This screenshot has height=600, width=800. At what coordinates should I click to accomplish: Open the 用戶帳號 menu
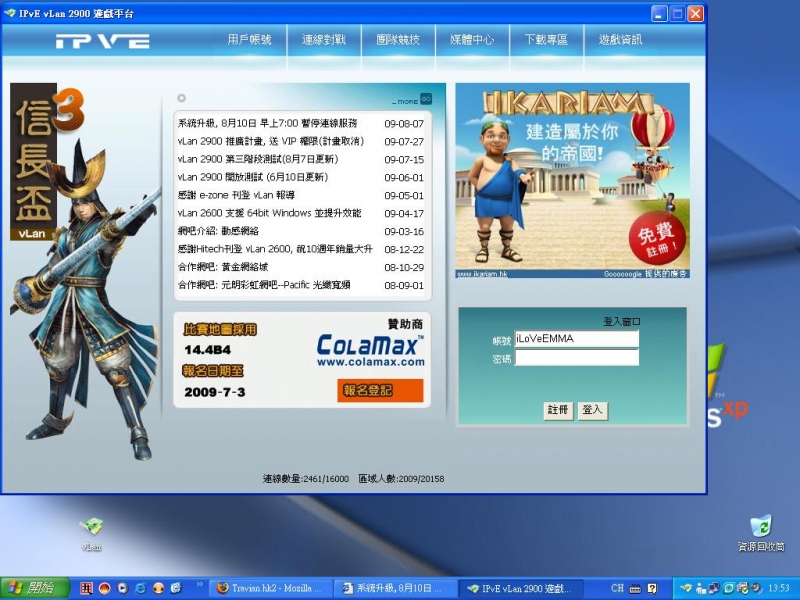pos(249,40)
